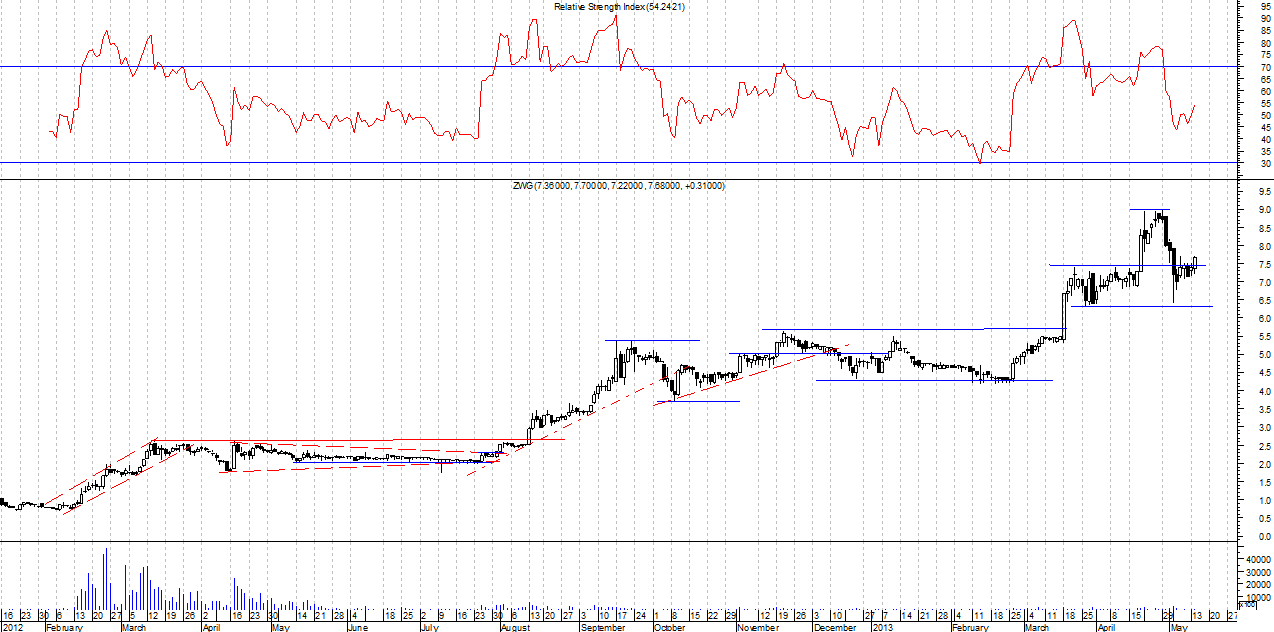
Task: Click the September resistance line near 5.4
Action: (651, 340)
